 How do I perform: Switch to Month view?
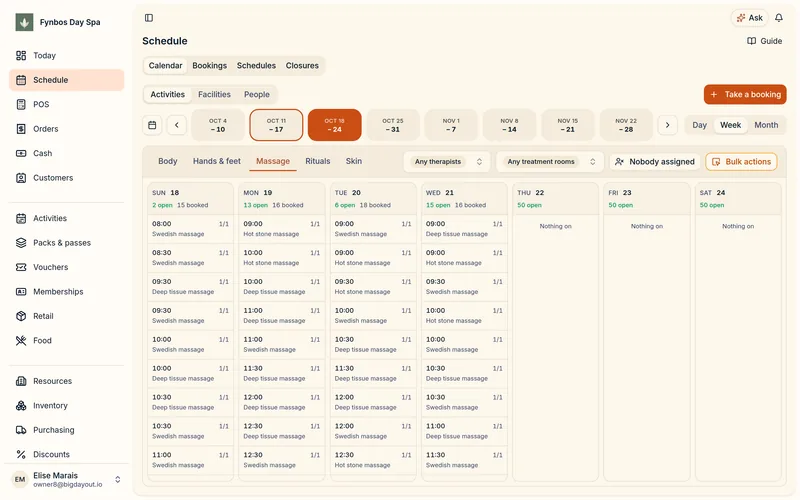click(x=766, y=125)
